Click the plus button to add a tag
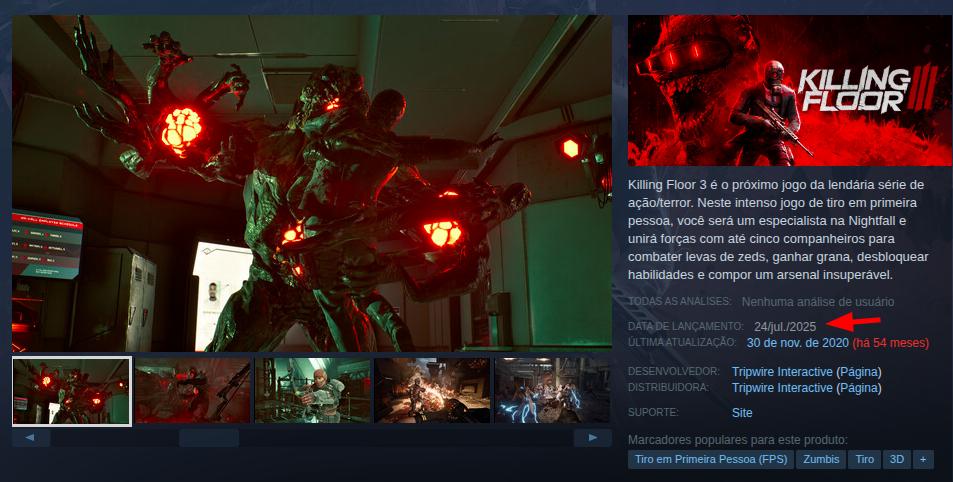Viewport: 953px width, 482px height. coord(923,460)
